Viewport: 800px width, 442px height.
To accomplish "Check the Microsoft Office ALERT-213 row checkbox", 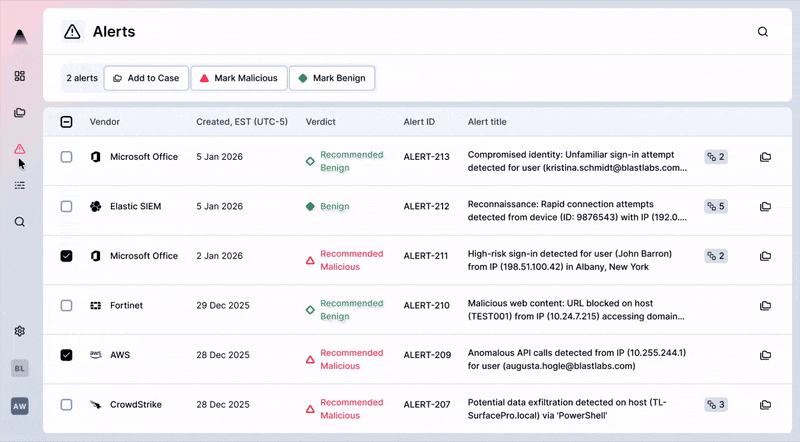I will 66,157.
